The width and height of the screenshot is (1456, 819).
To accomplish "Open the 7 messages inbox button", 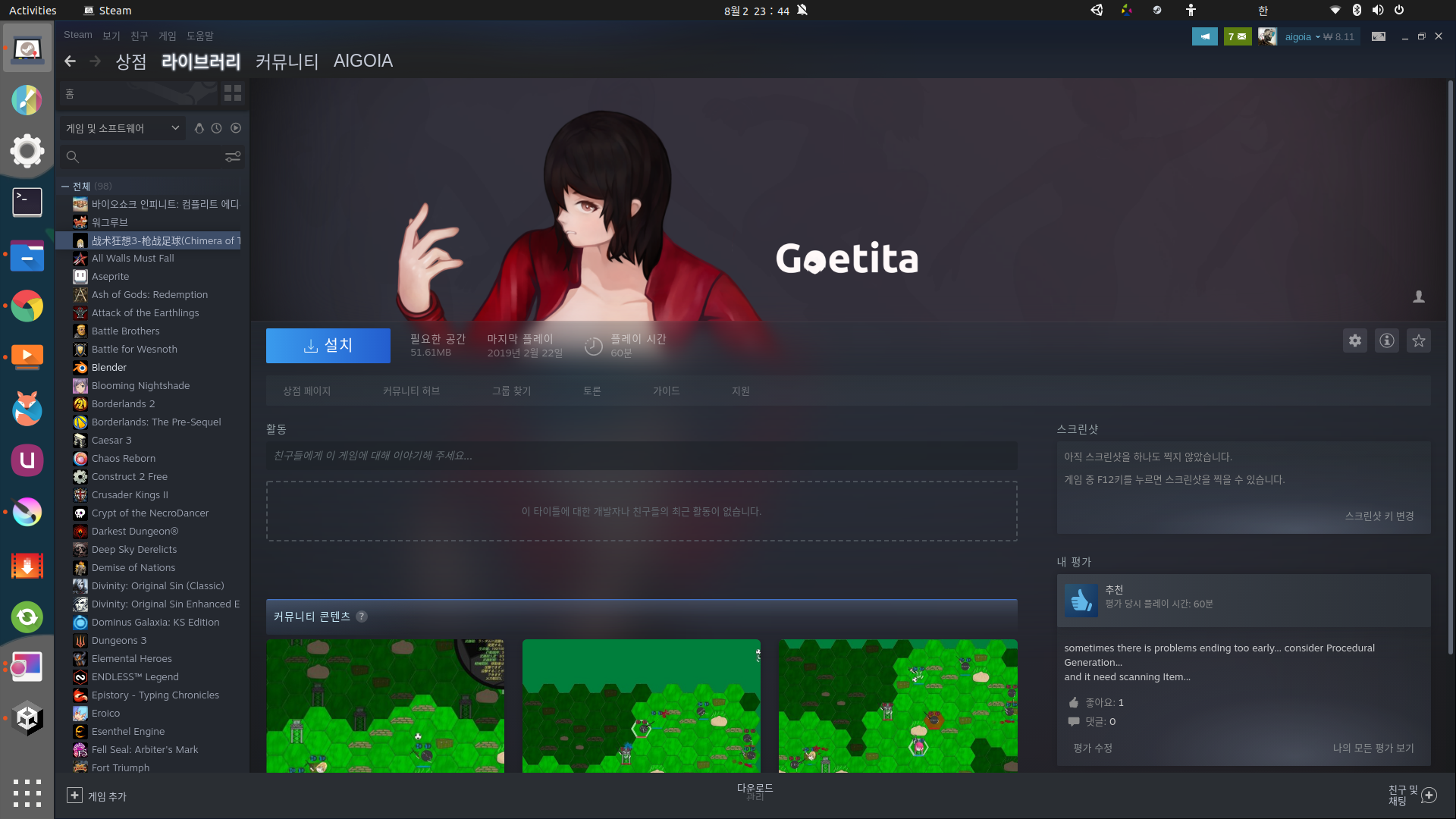I will [1237, 36].
